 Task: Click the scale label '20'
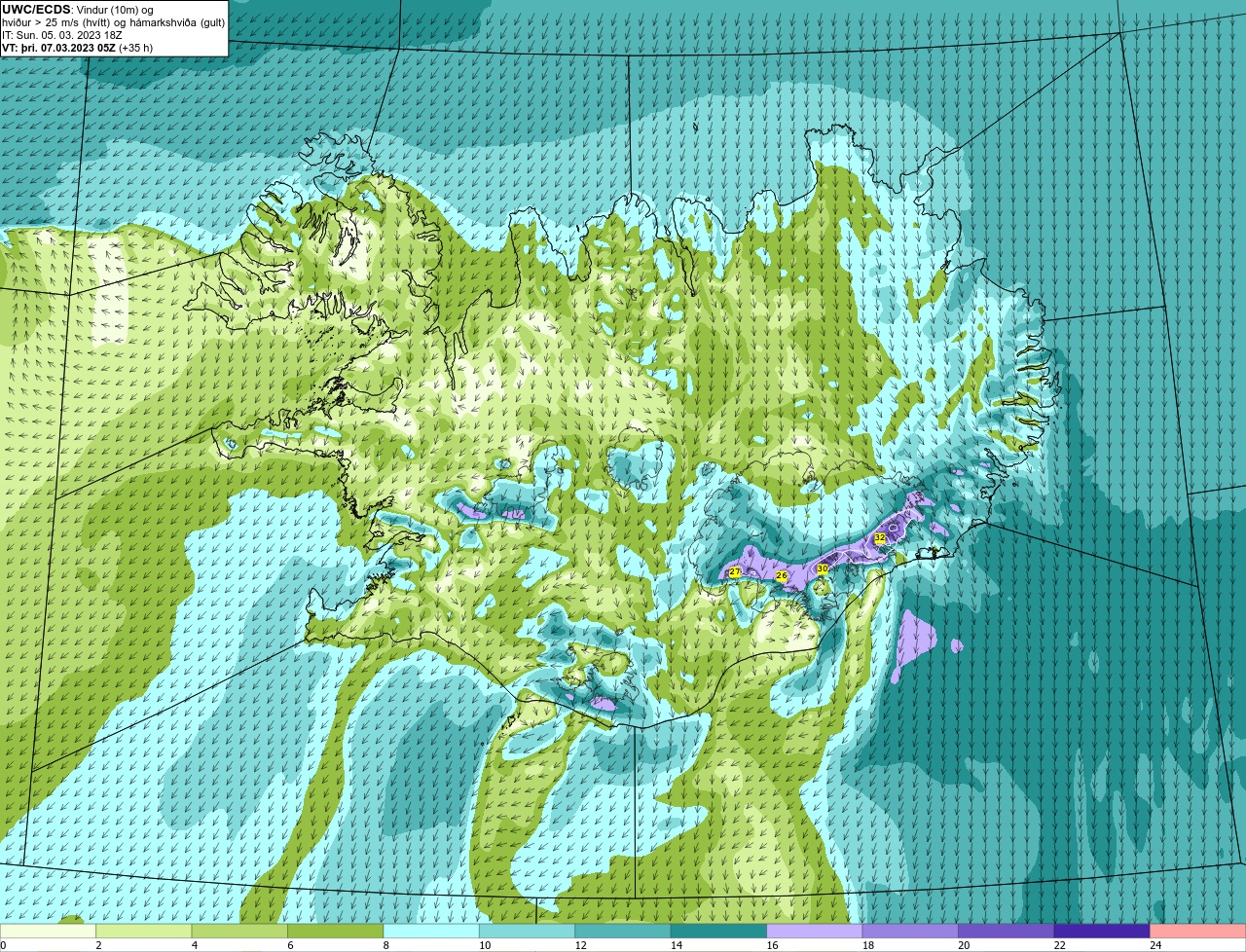(x=964, y=945)
